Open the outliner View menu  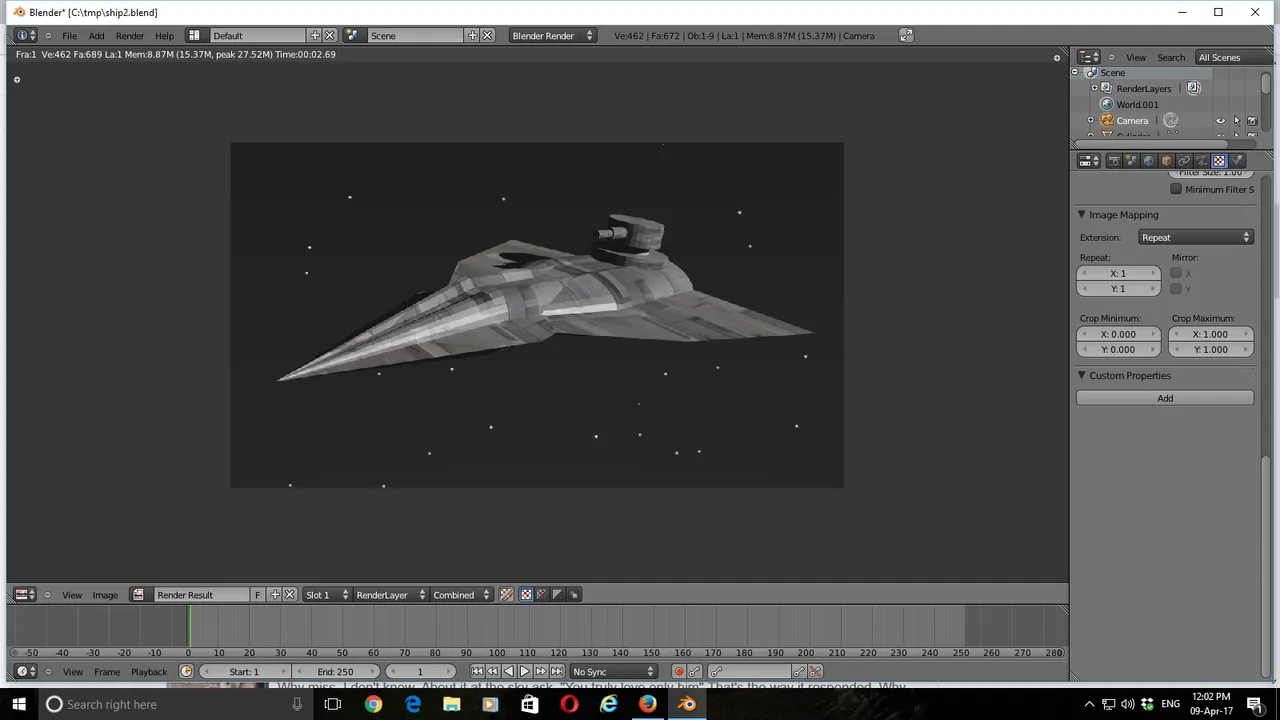(x=1136, y=57)
